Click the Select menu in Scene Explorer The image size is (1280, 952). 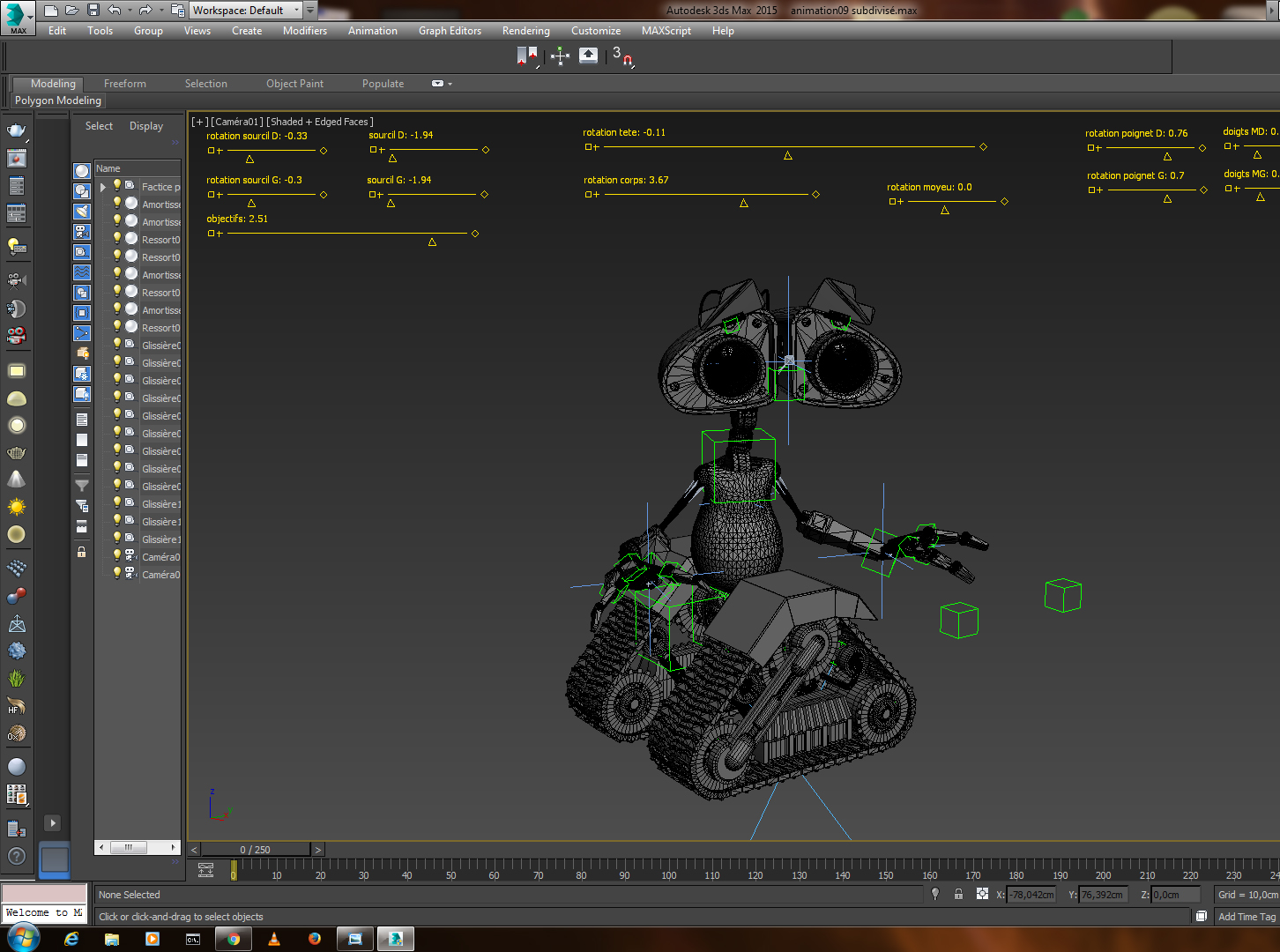click(99, 126)
